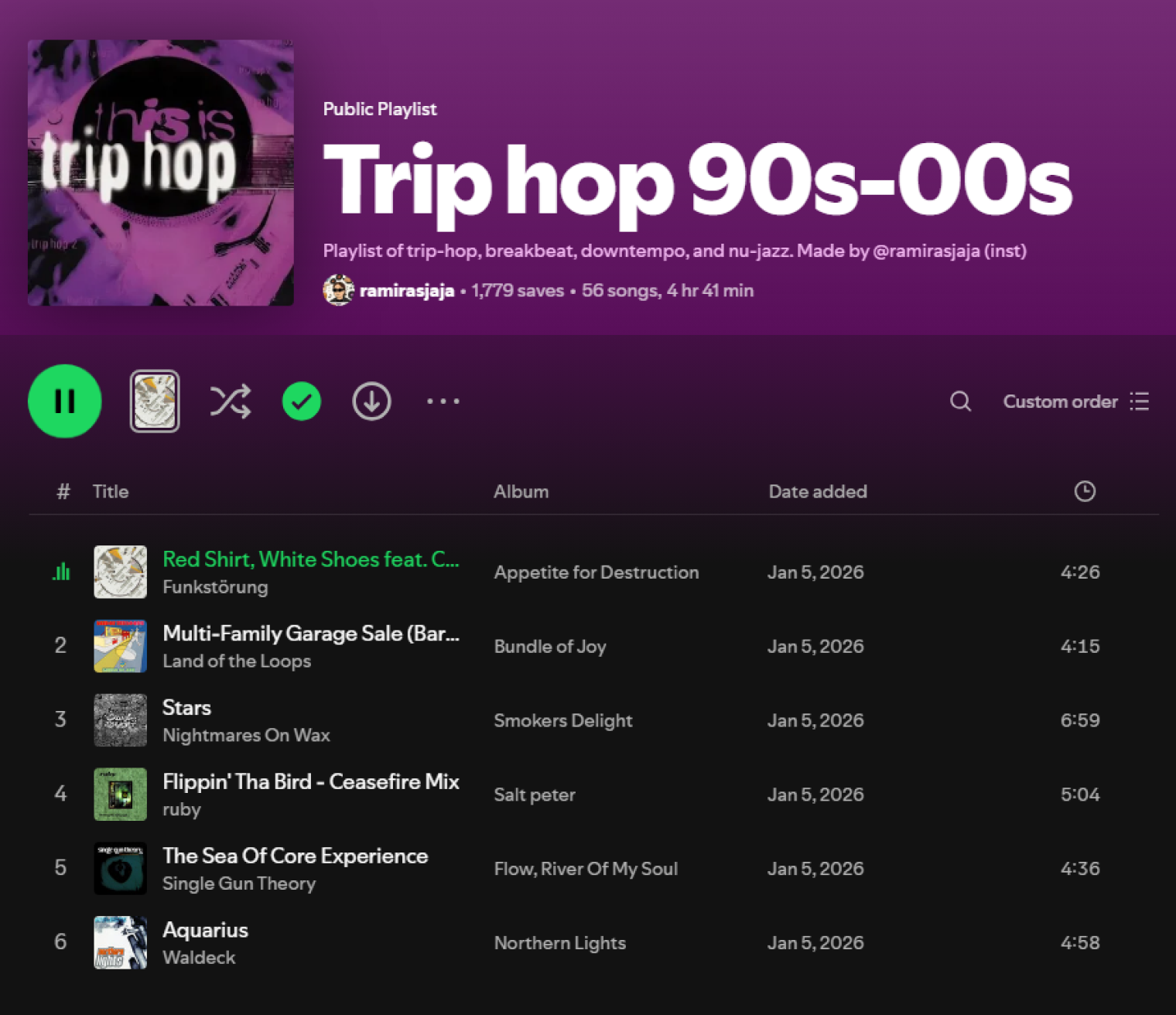1176x1015 pixels.
Task: Click the playing equalizer bars on track one
Action: (x=61, y=572)
